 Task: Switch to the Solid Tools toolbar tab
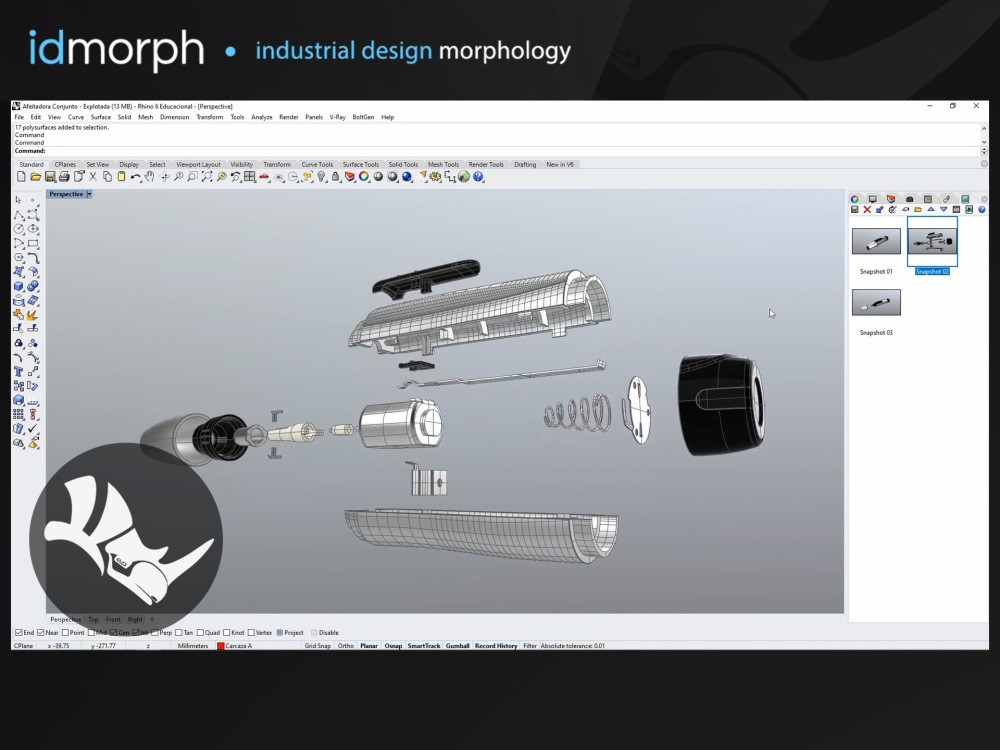[x=403, y=164]
